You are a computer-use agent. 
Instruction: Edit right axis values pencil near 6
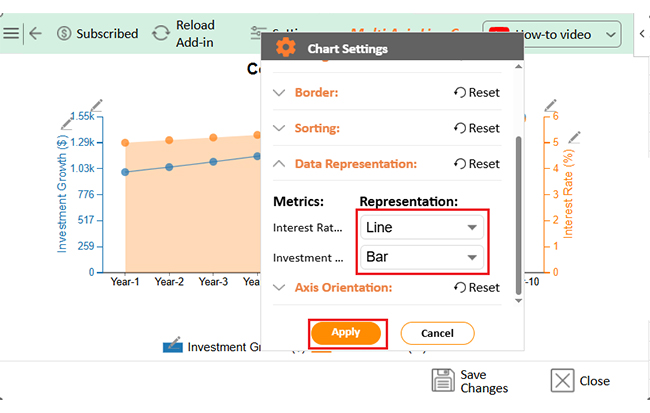point(551,105)
